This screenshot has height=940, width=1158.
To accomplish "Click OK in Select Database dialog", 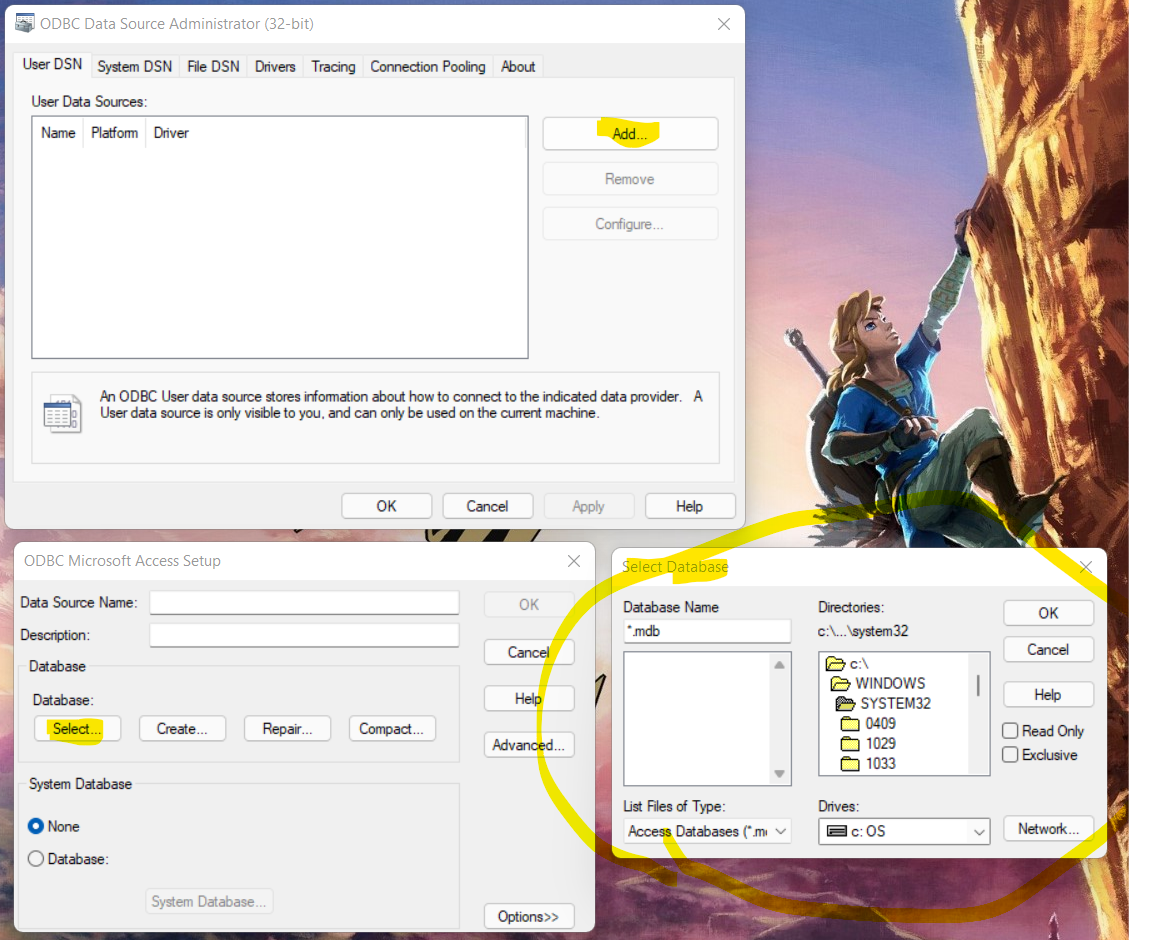I will [1048, 613].
